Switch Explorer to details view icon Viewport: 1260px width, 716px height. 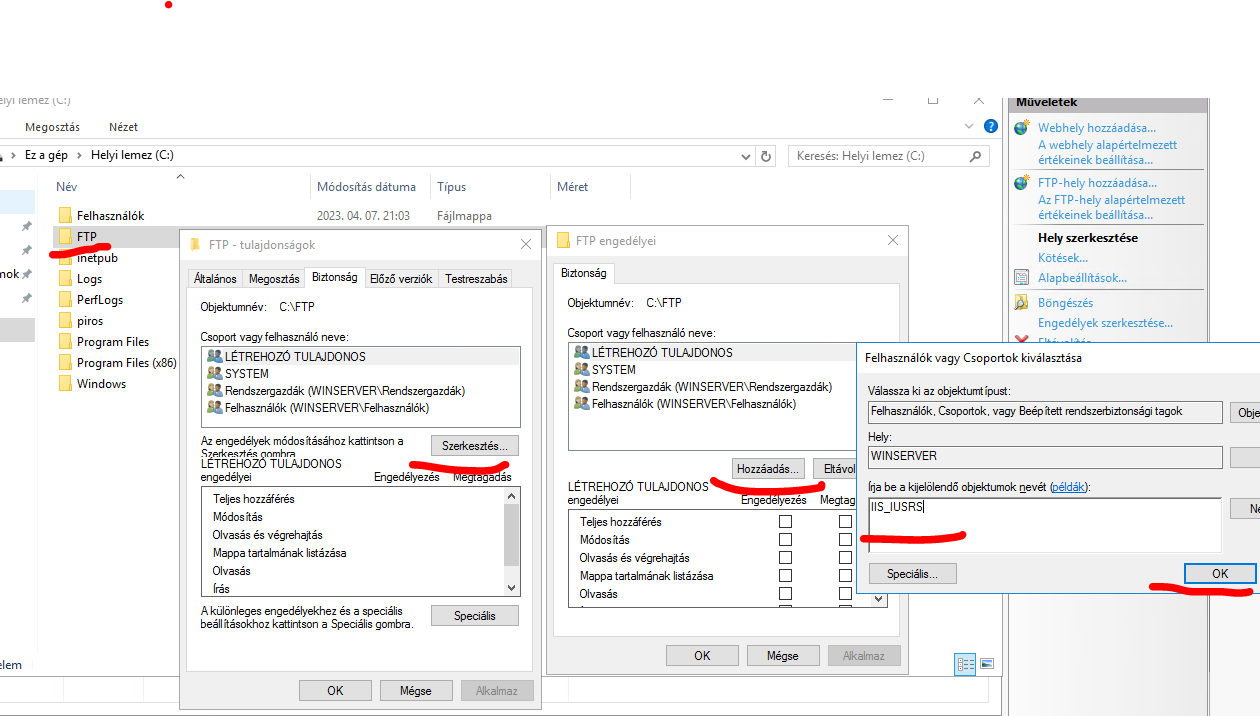coord(965,664)
